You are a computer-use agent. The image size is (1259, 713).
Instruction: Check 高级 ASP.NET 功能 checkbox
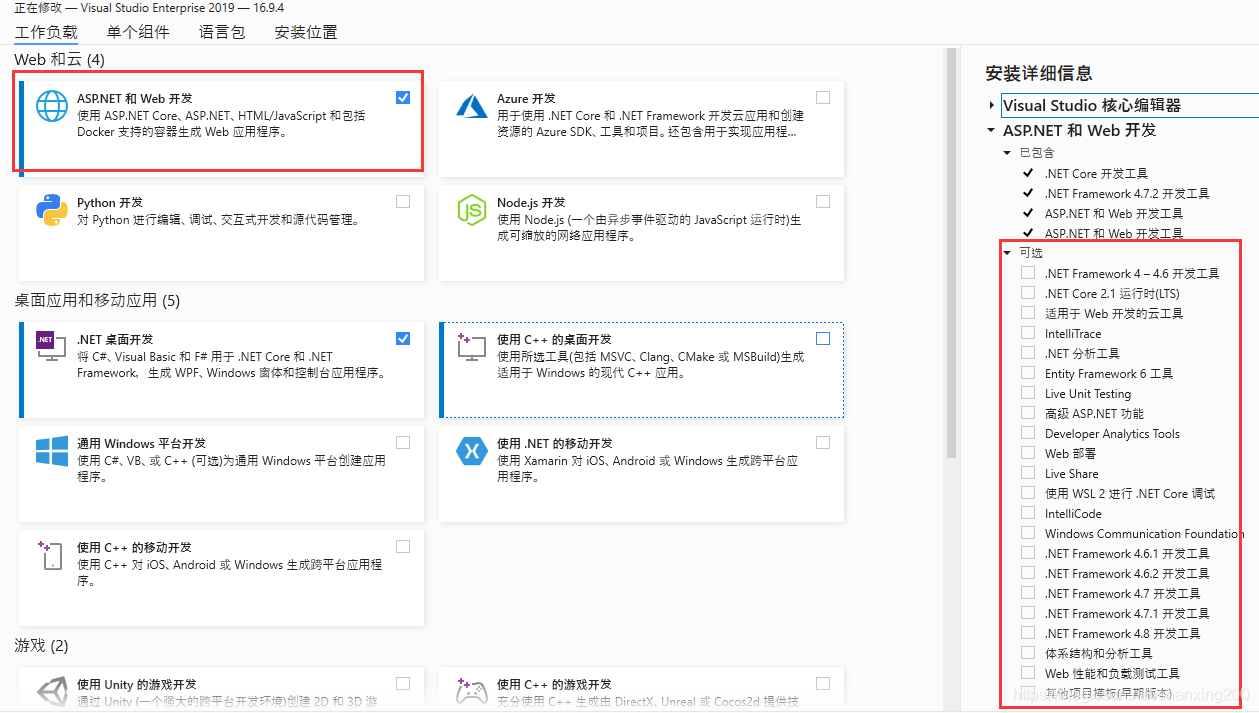tap(1028, 413)
